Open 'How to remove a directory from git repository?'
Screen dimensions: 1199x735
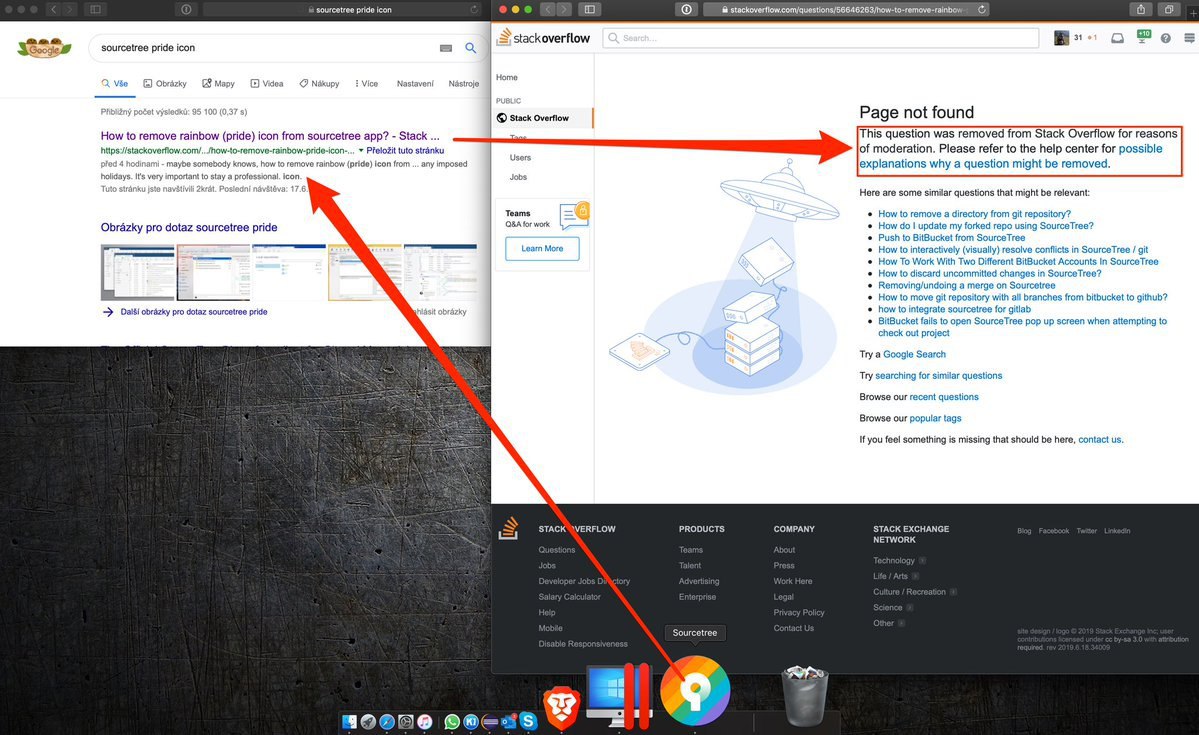[974, 214]
